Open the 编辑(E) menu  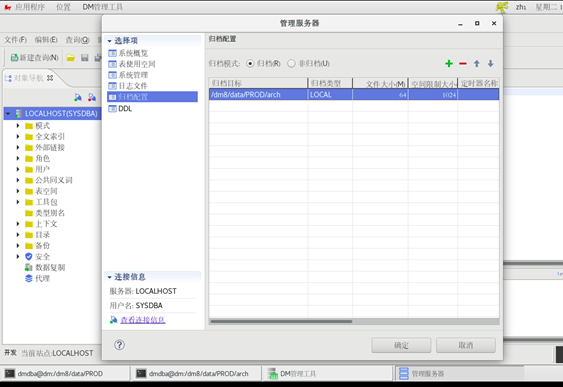46,39
